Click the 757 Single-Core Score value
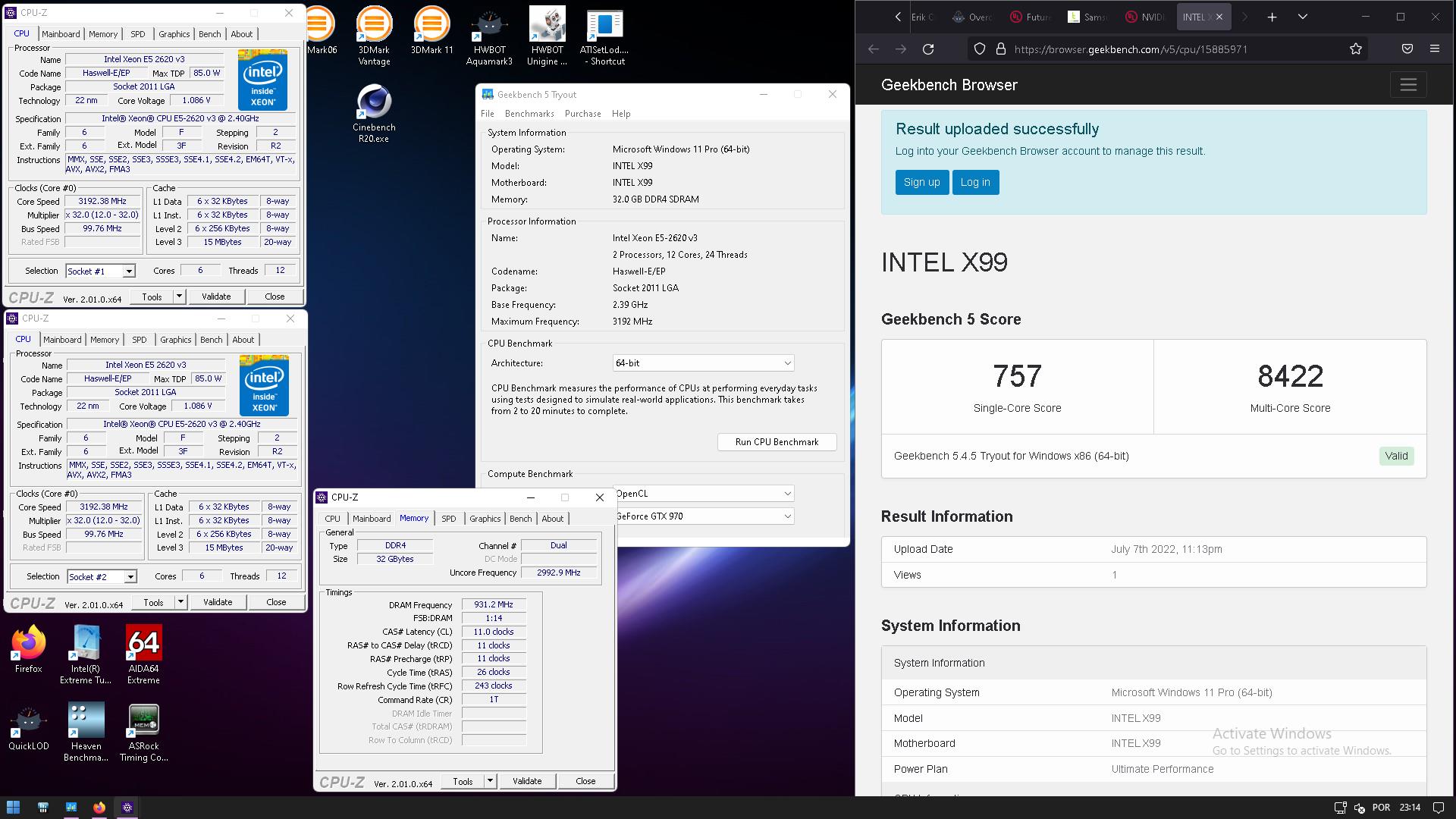Viewport: 1456px width, 819px height. [1017, 376]
